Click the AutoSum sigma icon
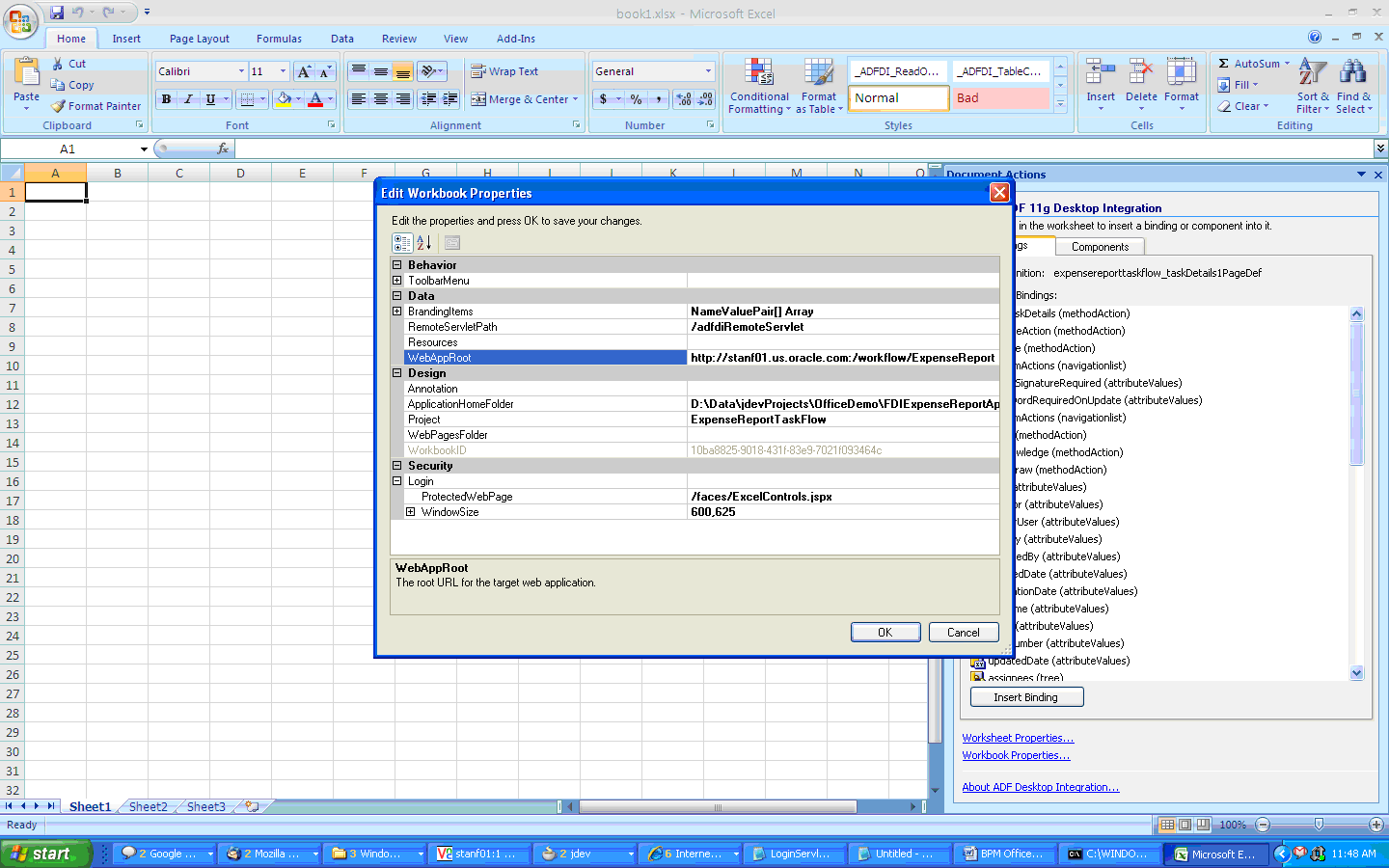This screenshot has height=868, width=1389. pyautogui.click(x=1223, y=64)
